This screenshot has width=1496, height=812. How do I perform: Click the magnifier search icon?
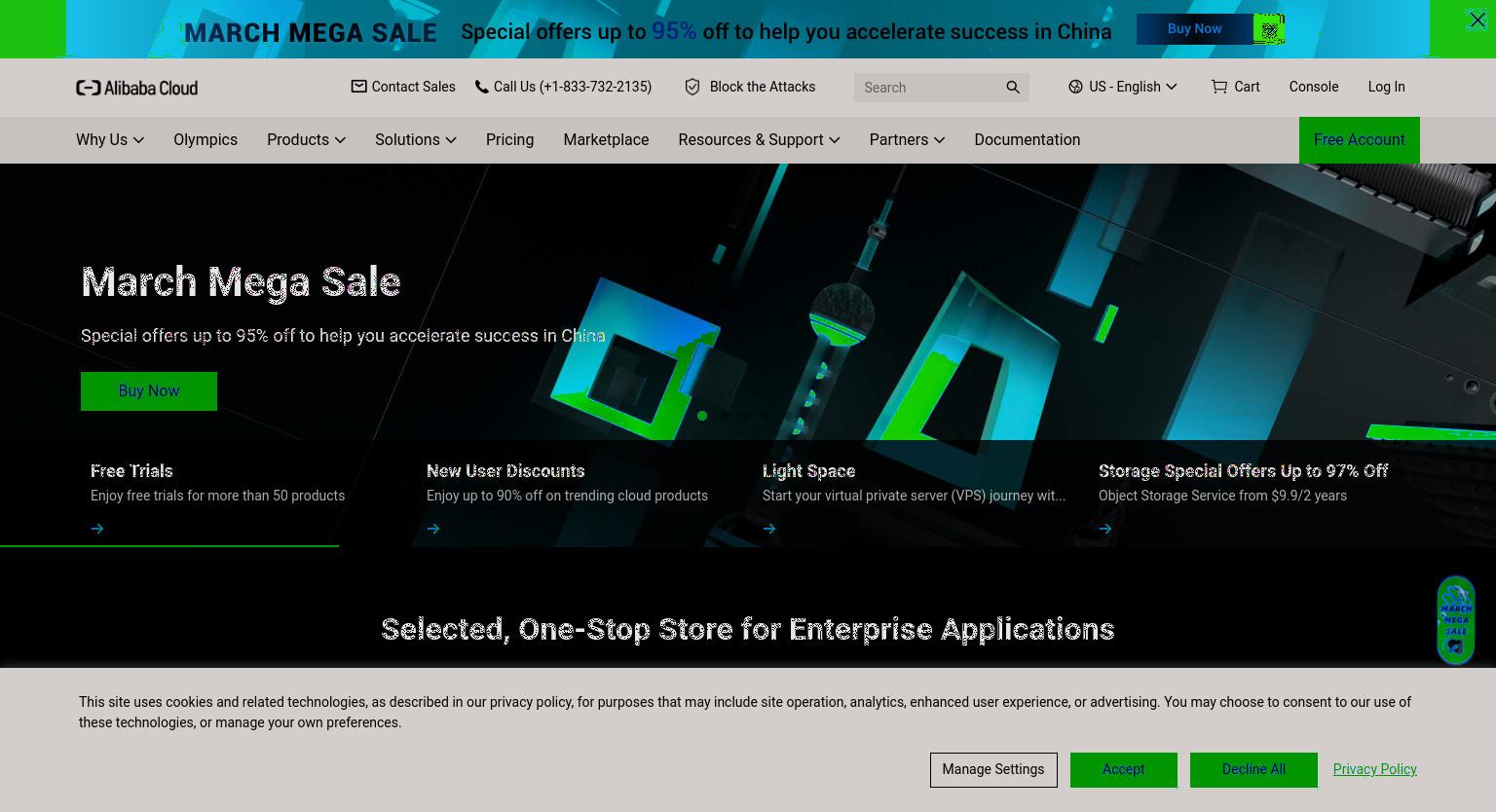click(1013, 88)
